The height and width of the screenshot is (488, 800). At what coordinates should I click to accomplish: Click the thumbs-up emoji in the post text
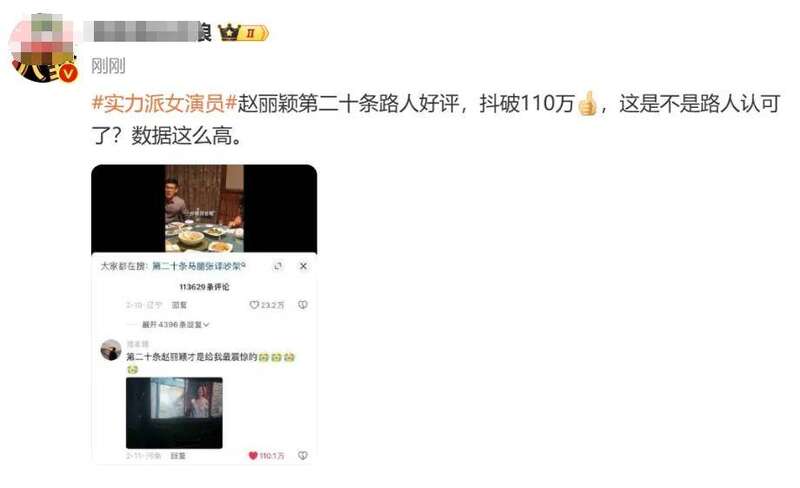[587, 104]
